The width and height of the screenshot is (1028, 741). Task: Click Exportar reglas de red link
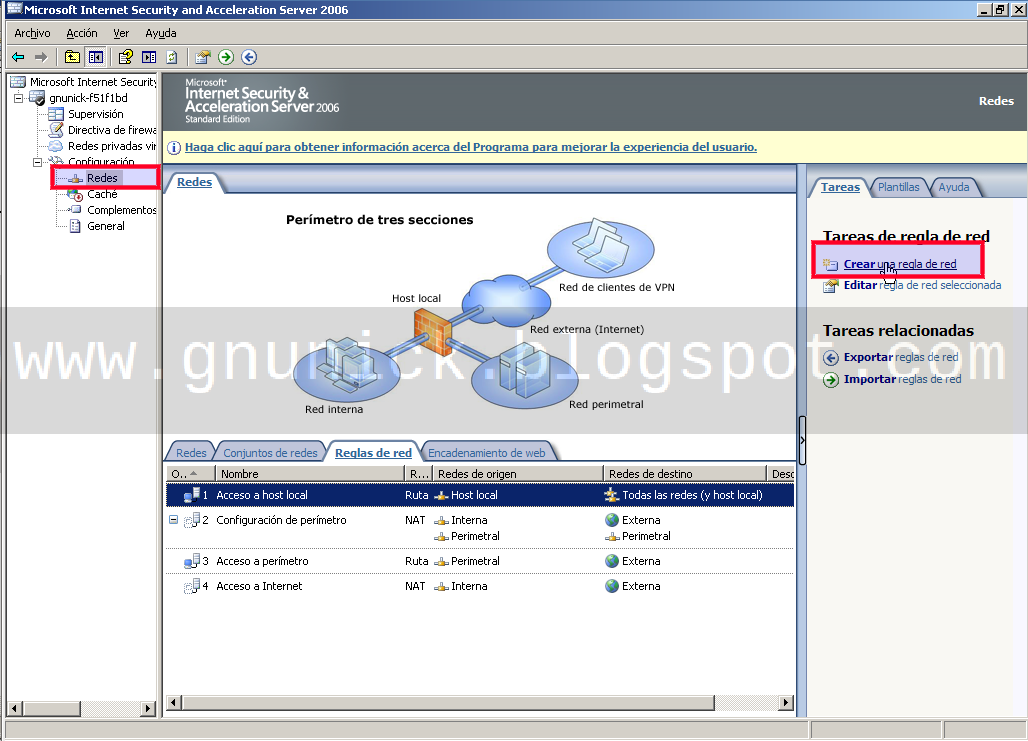[901, 357]
